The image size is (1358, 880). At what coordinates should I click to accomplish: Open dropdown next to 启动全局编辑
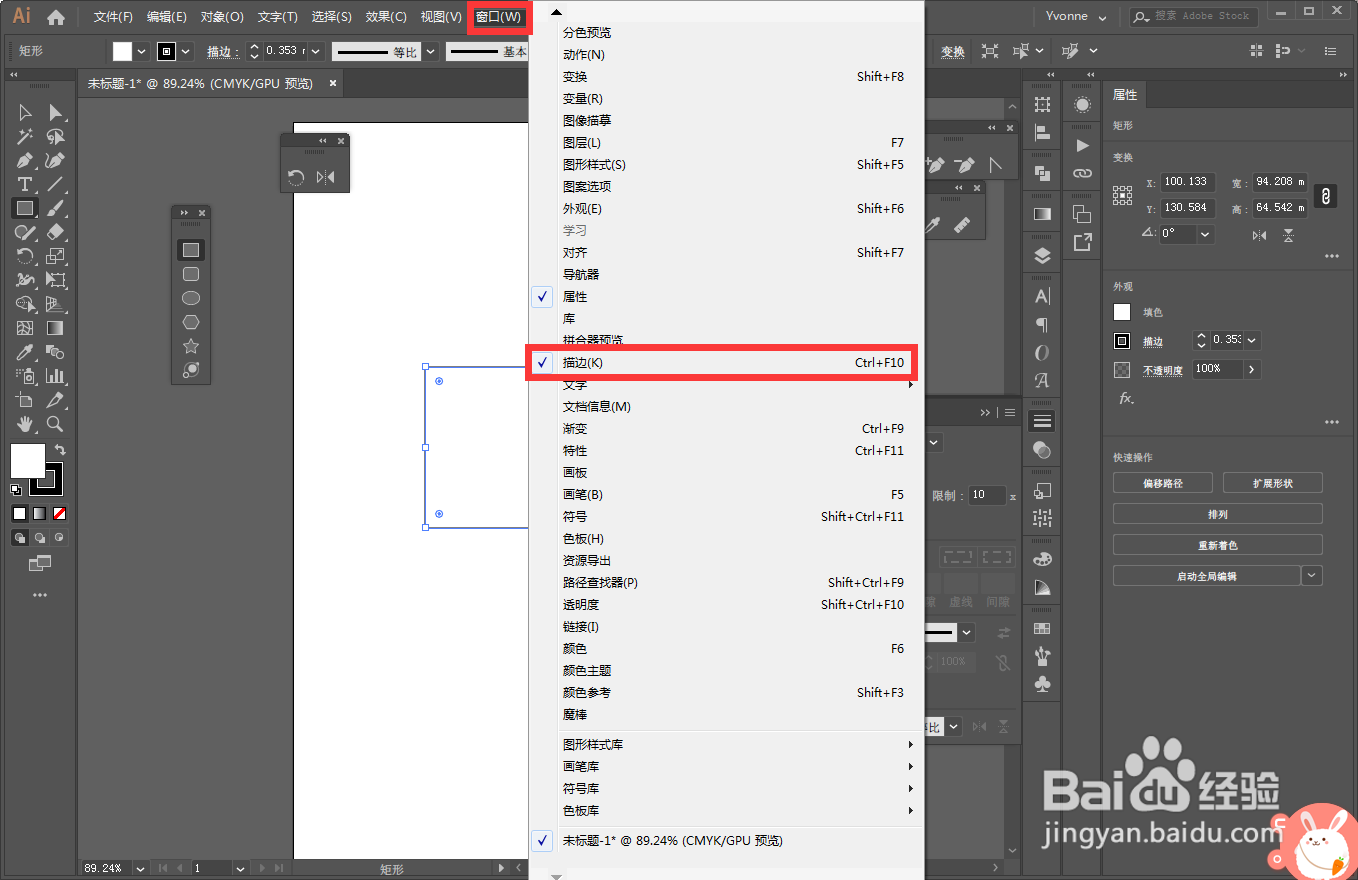1312,575
